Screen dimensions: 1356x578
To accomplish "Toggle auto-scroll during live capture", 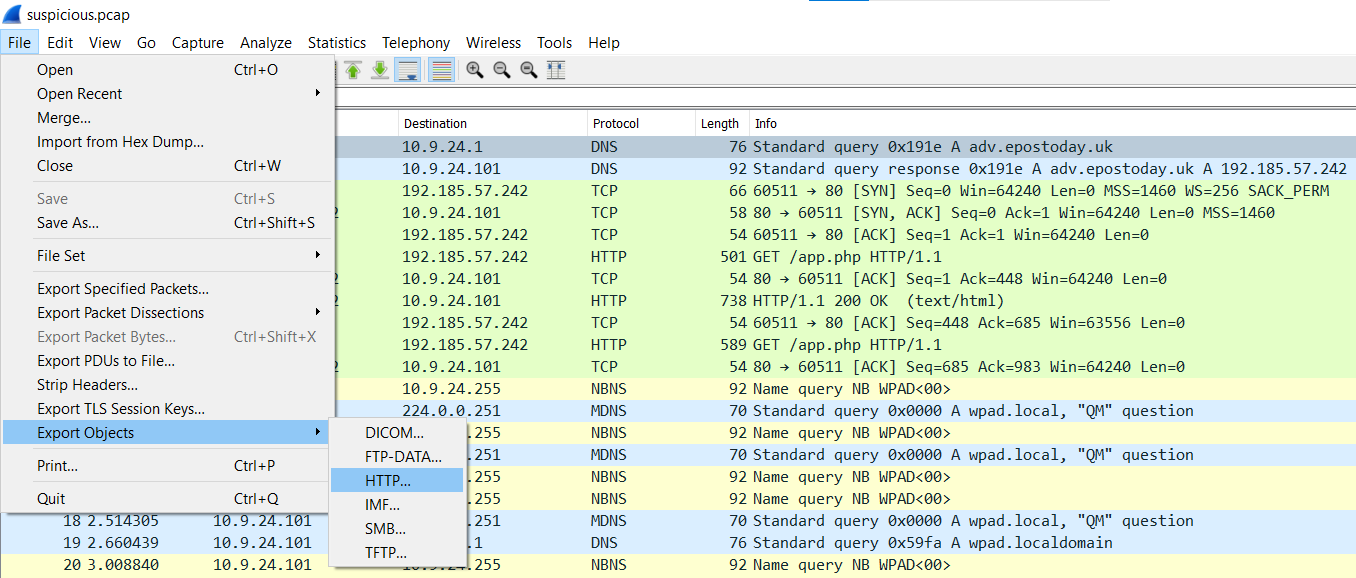I will click(407, 70).
